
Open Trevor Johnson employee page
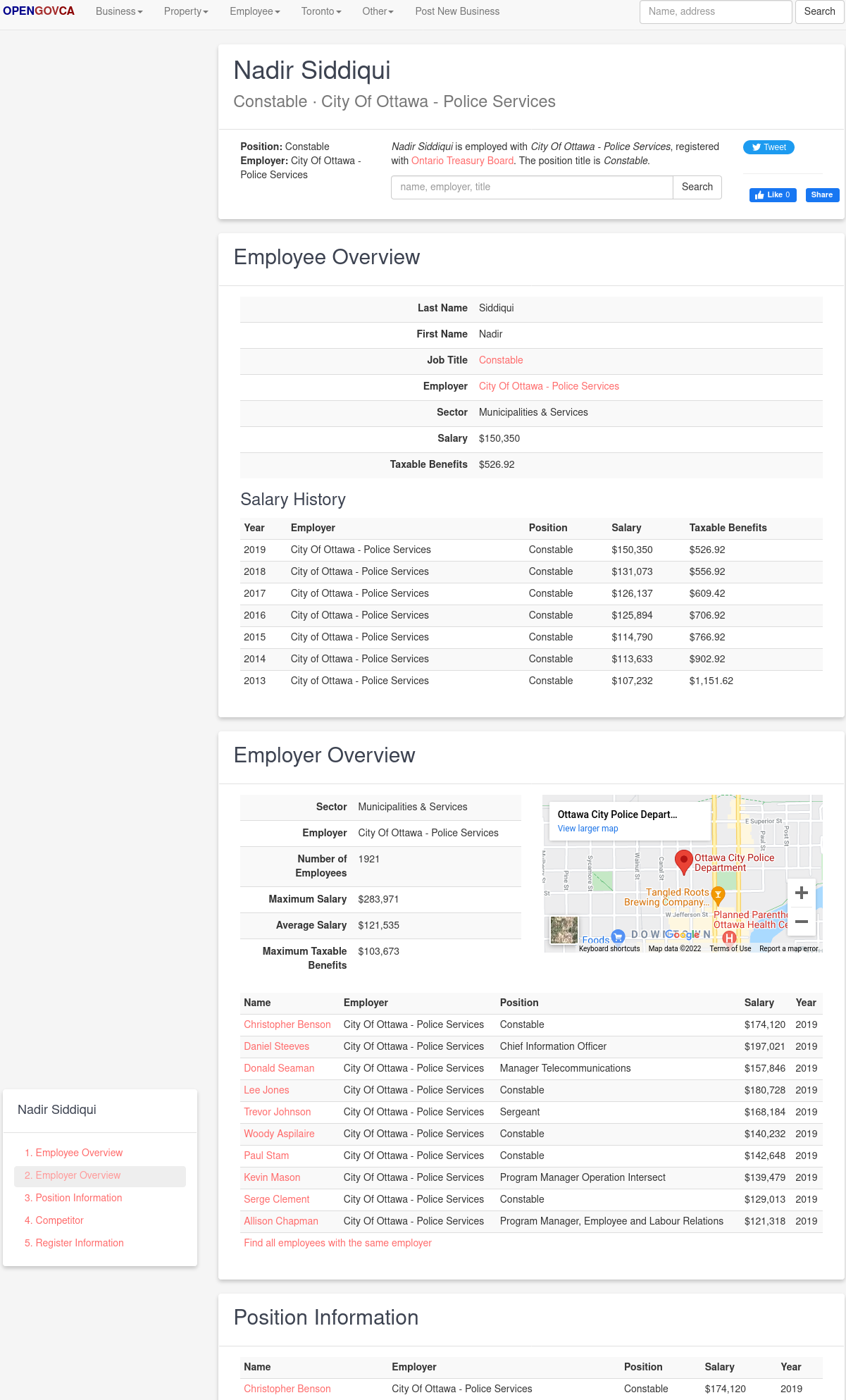tap(278, 1112)
